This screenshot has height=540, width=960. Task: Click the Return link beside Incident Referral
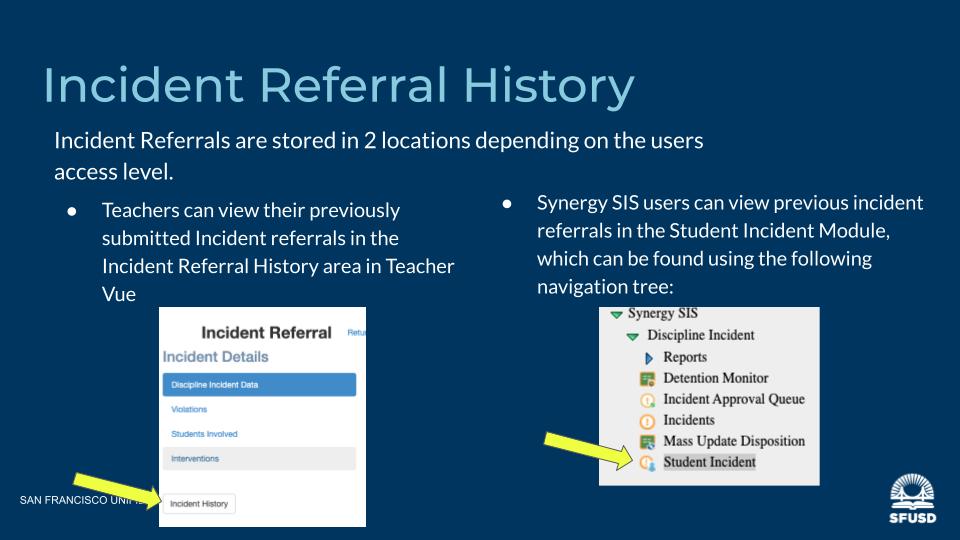pyautogui.click(x=355, y=333)
